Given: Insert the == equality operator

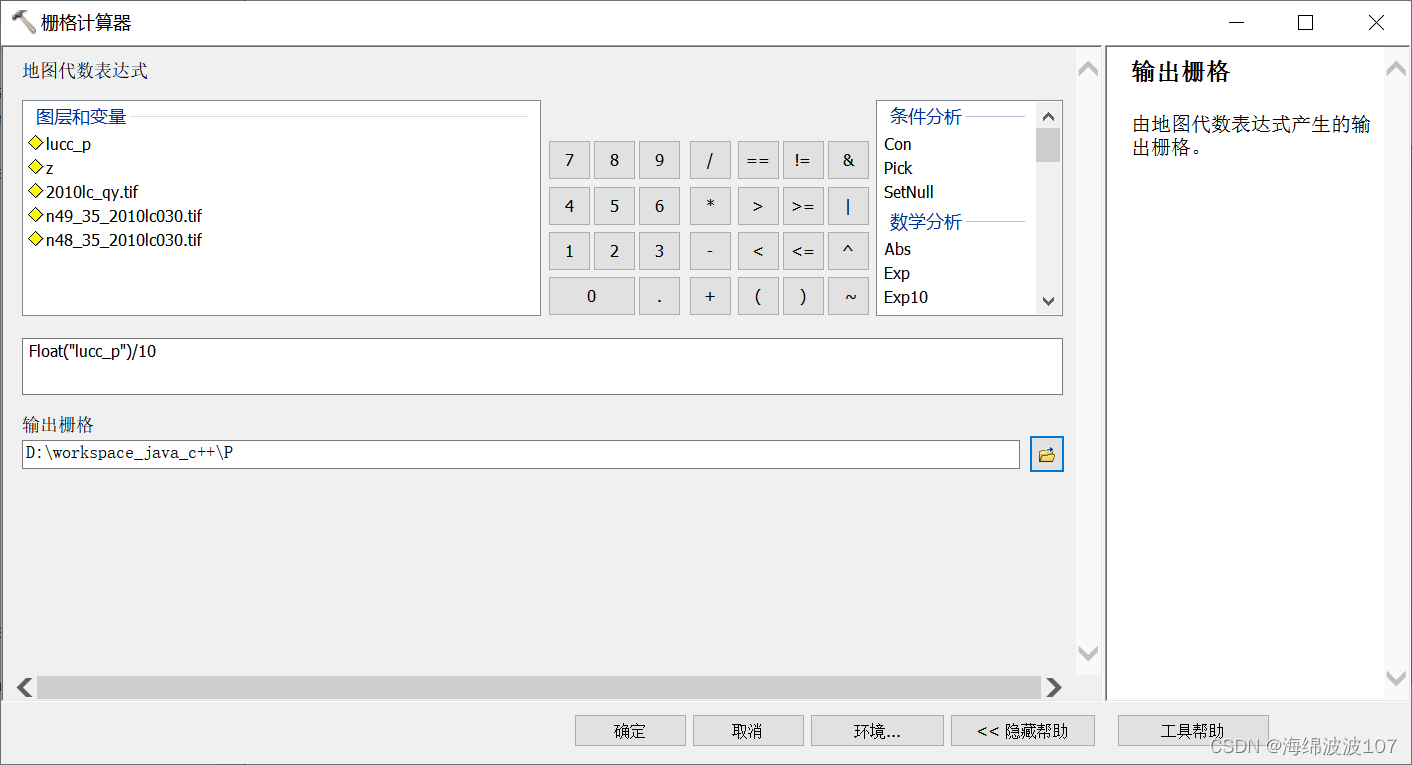Looking at the screenshot, I should (x=758, y=160).
